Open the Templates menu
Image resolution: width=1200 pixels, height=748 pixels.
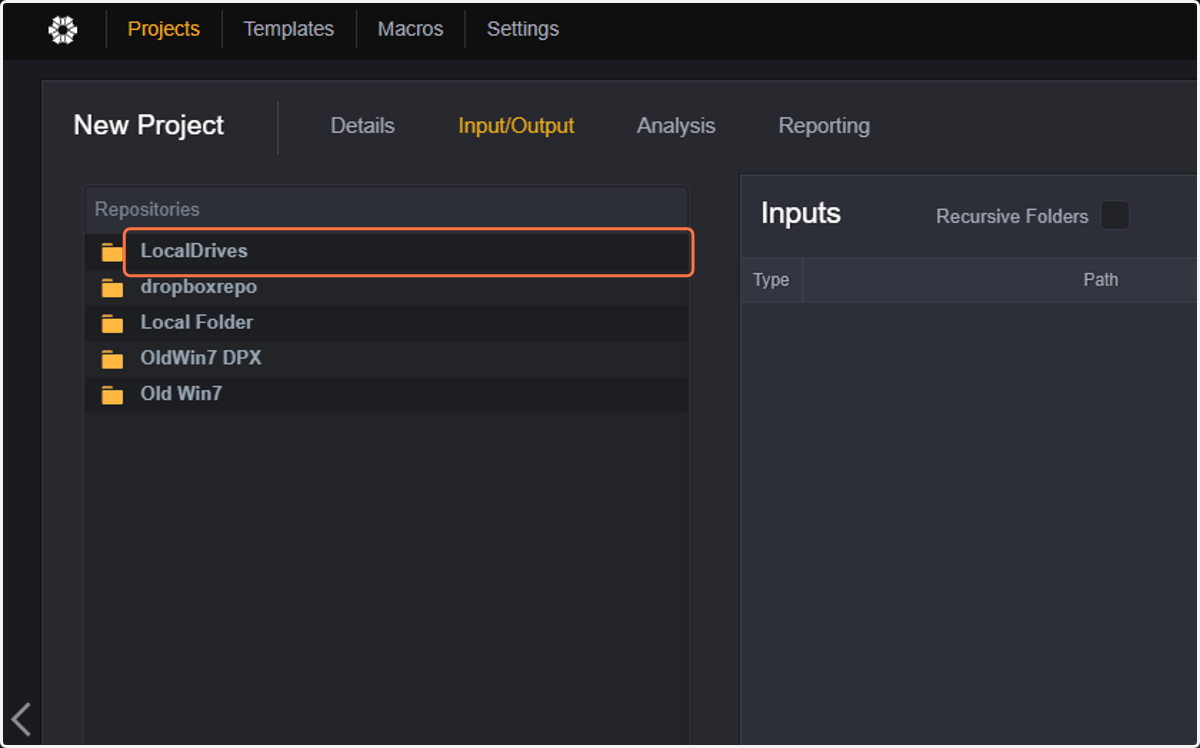[x=289, y=29]
